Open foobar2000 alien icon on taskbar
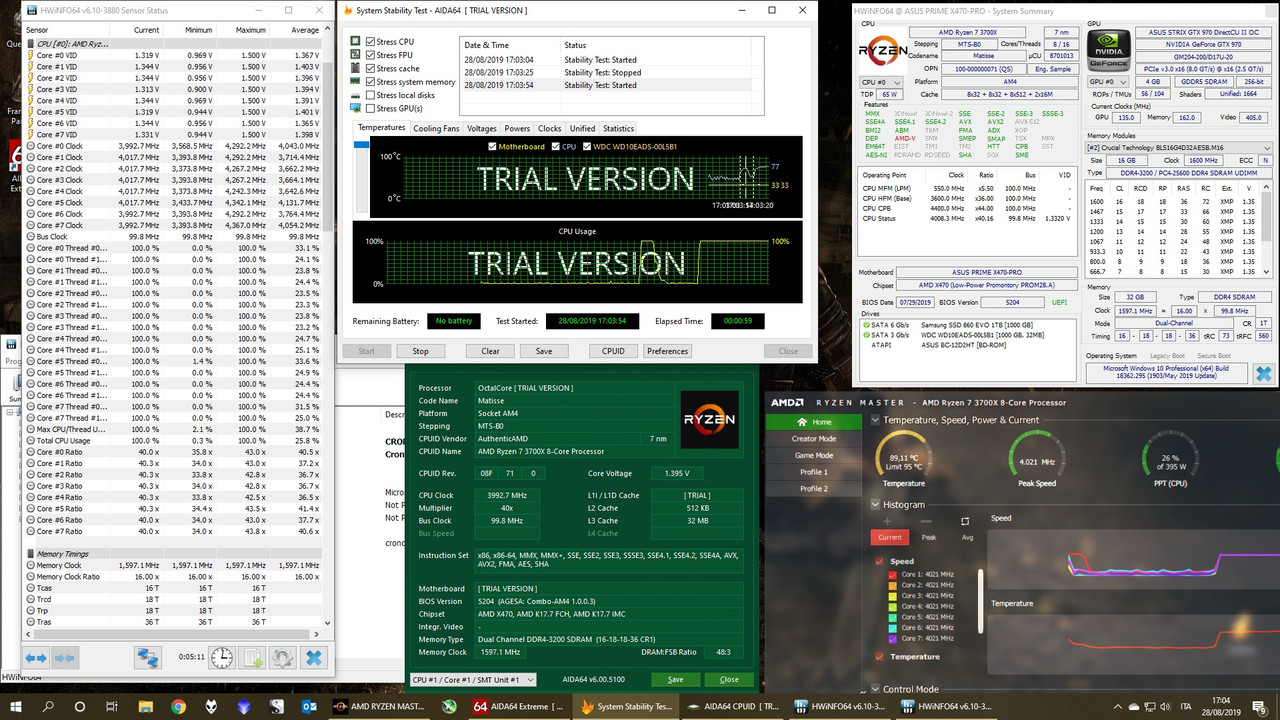The height and width of the screenshot is (720, 1280). [x=211, y=706]
